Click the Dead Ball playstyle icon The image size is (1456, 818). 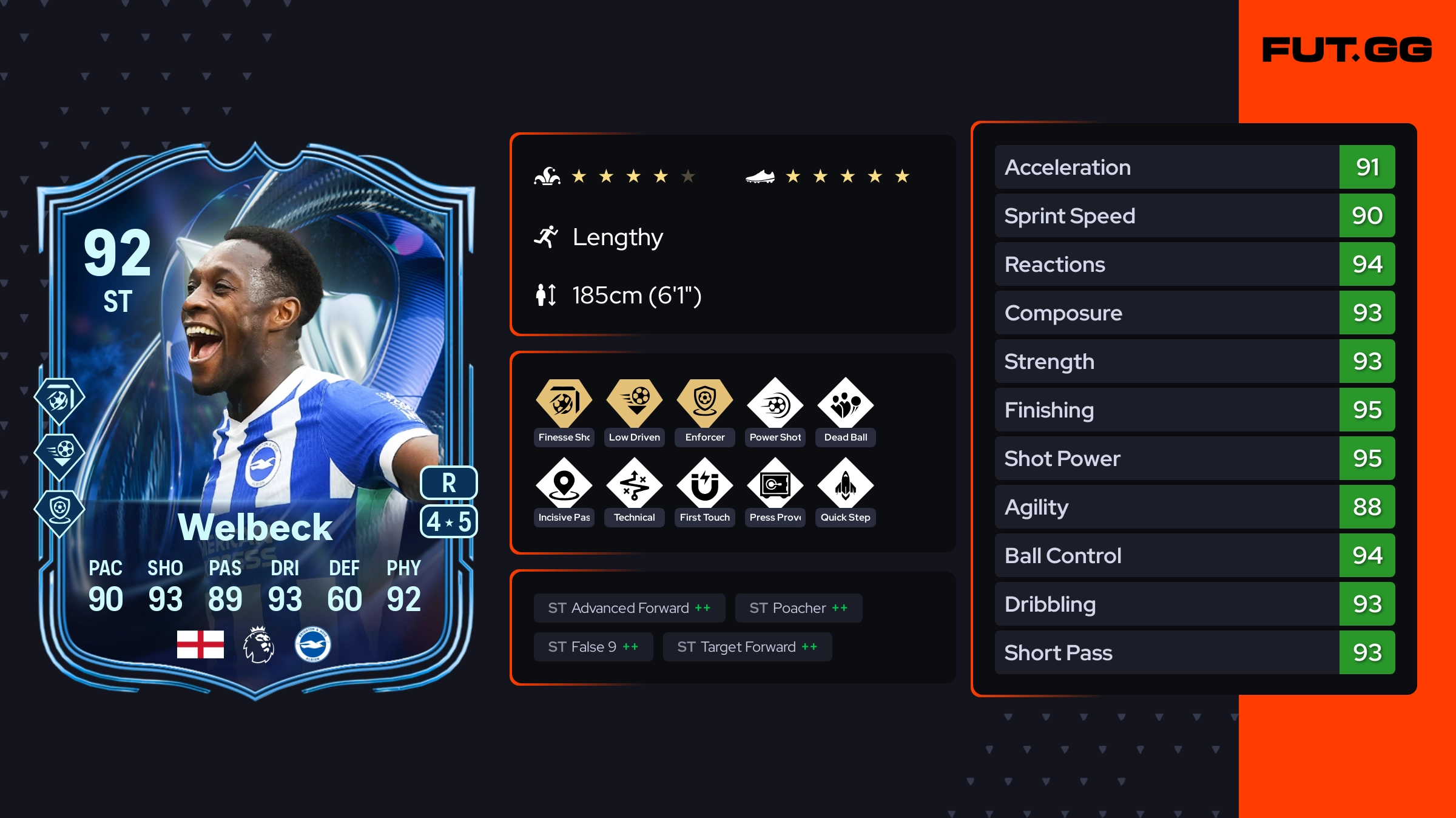point(845,403)
